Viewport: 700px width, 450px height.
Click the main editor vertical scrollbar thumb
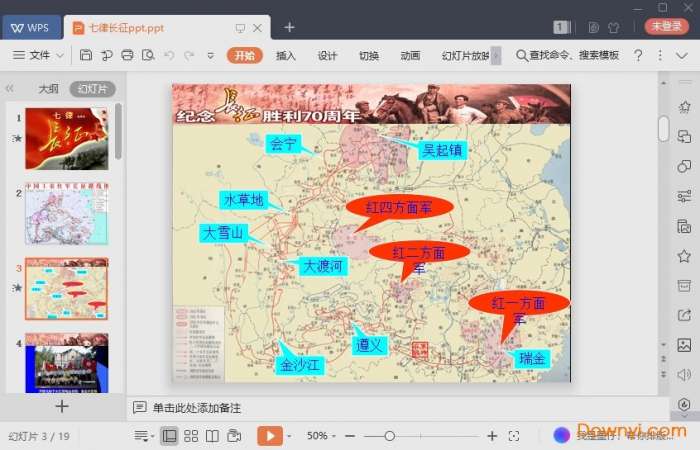click(x=664, y=129)
